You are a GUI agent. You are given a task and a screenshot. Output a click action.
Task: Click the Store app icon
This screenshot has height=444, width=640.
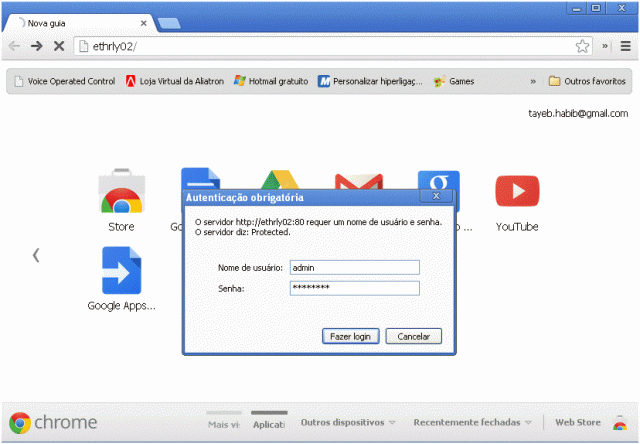tap(120, 194)
